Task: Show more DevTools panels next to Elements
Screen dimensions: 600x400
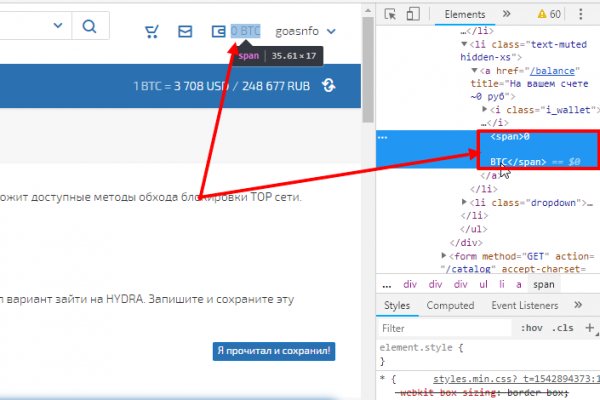Action: 507,15
